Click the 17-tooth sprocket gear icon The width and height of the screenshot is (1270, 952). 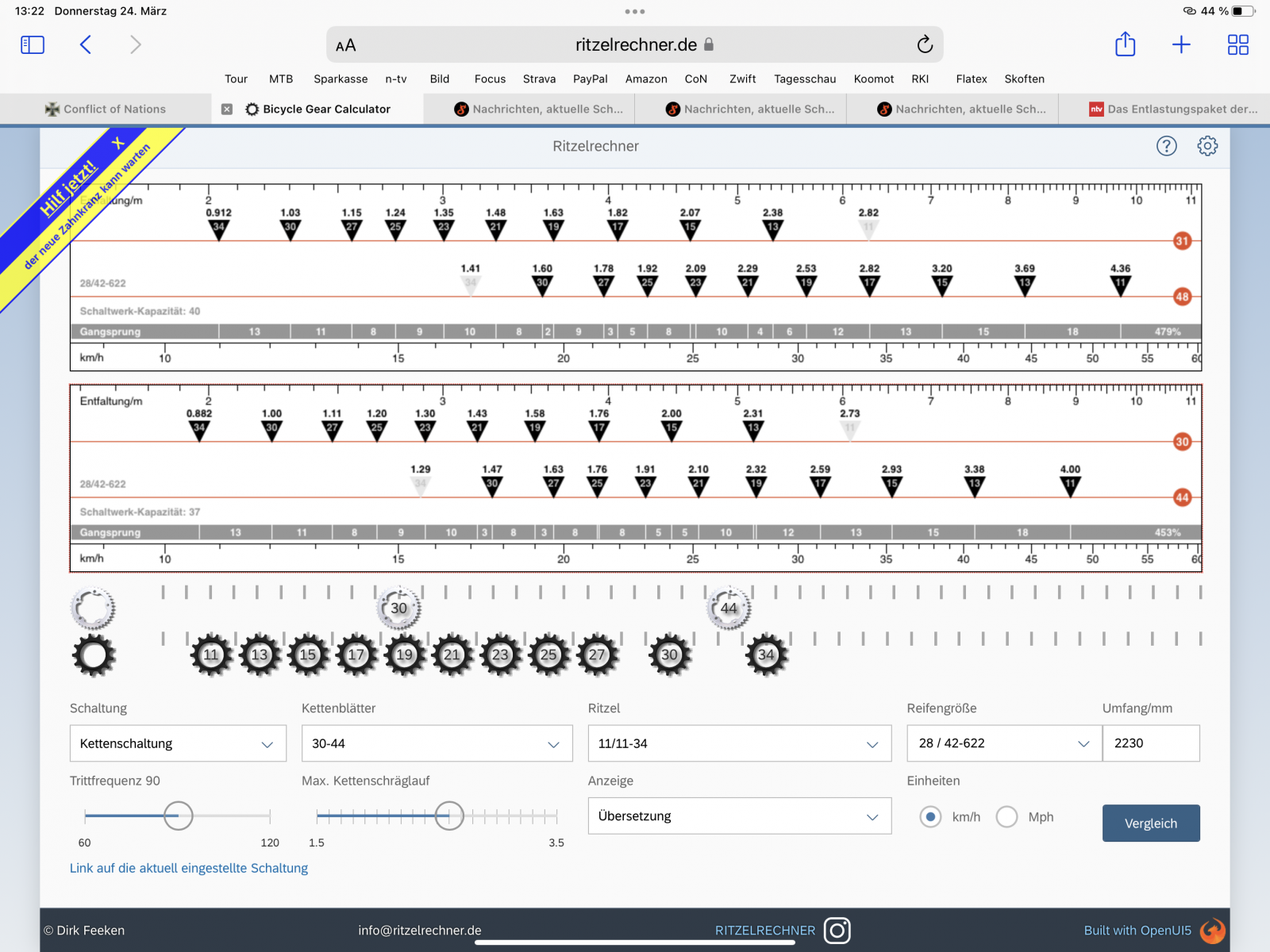coord(356,654)
